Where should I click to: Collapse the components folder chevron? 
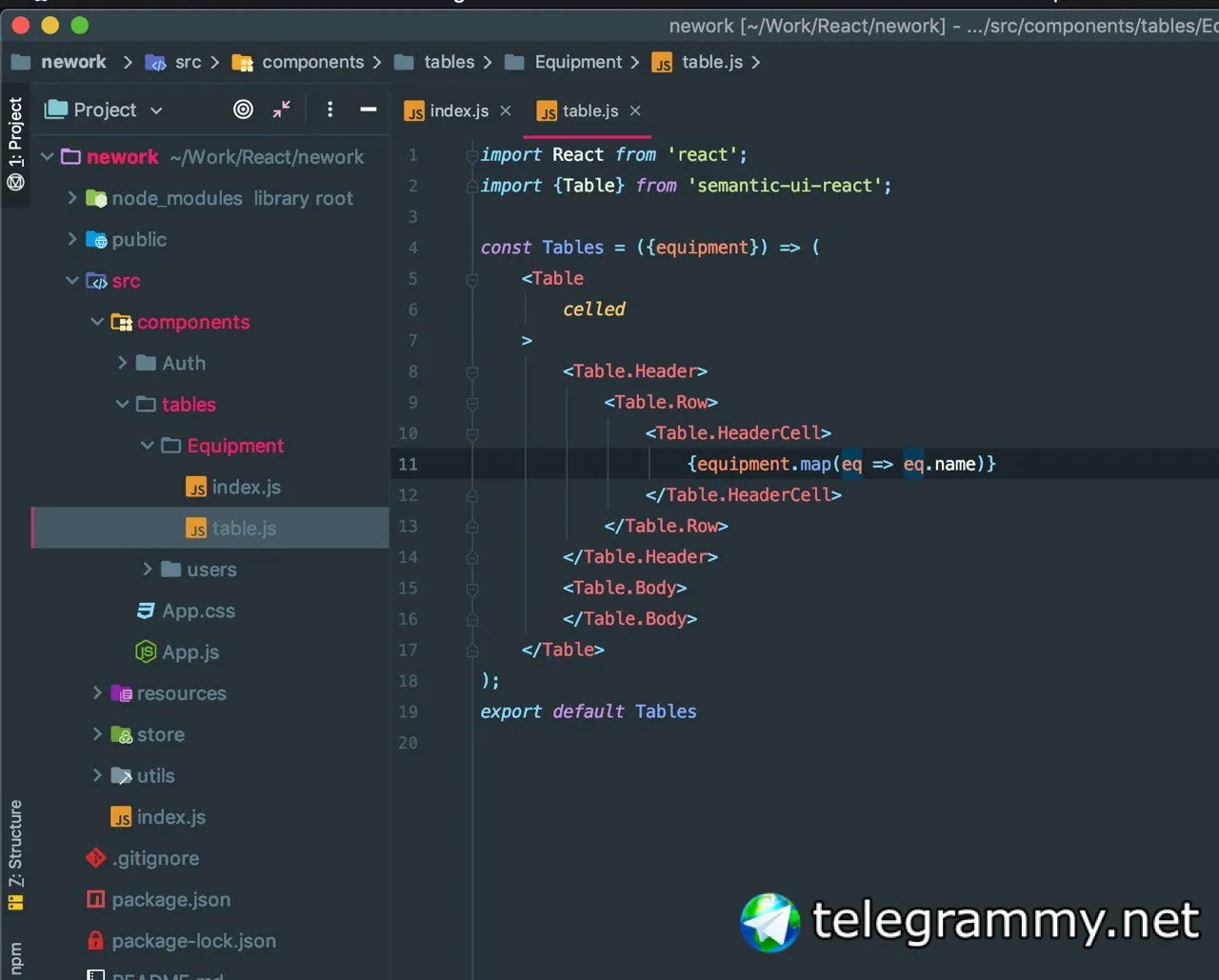97,322
